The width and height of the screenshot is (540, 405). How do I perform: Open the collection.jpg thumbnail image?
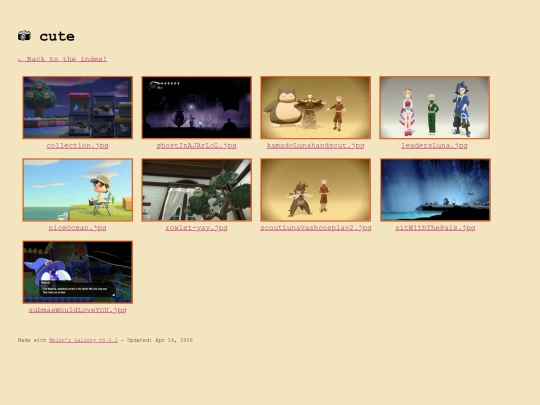77,107
